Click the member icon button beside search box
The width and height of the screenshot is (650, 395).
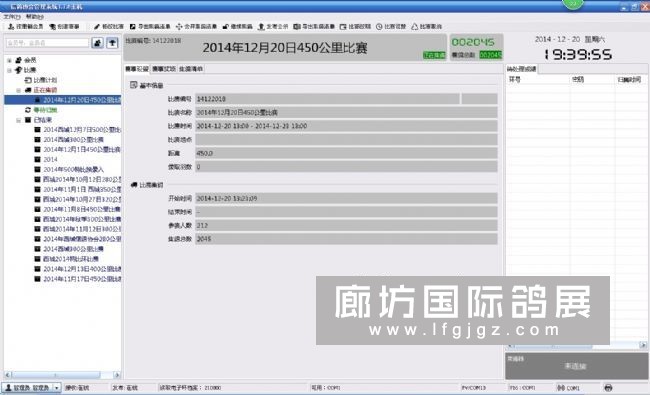click(97, 43)
